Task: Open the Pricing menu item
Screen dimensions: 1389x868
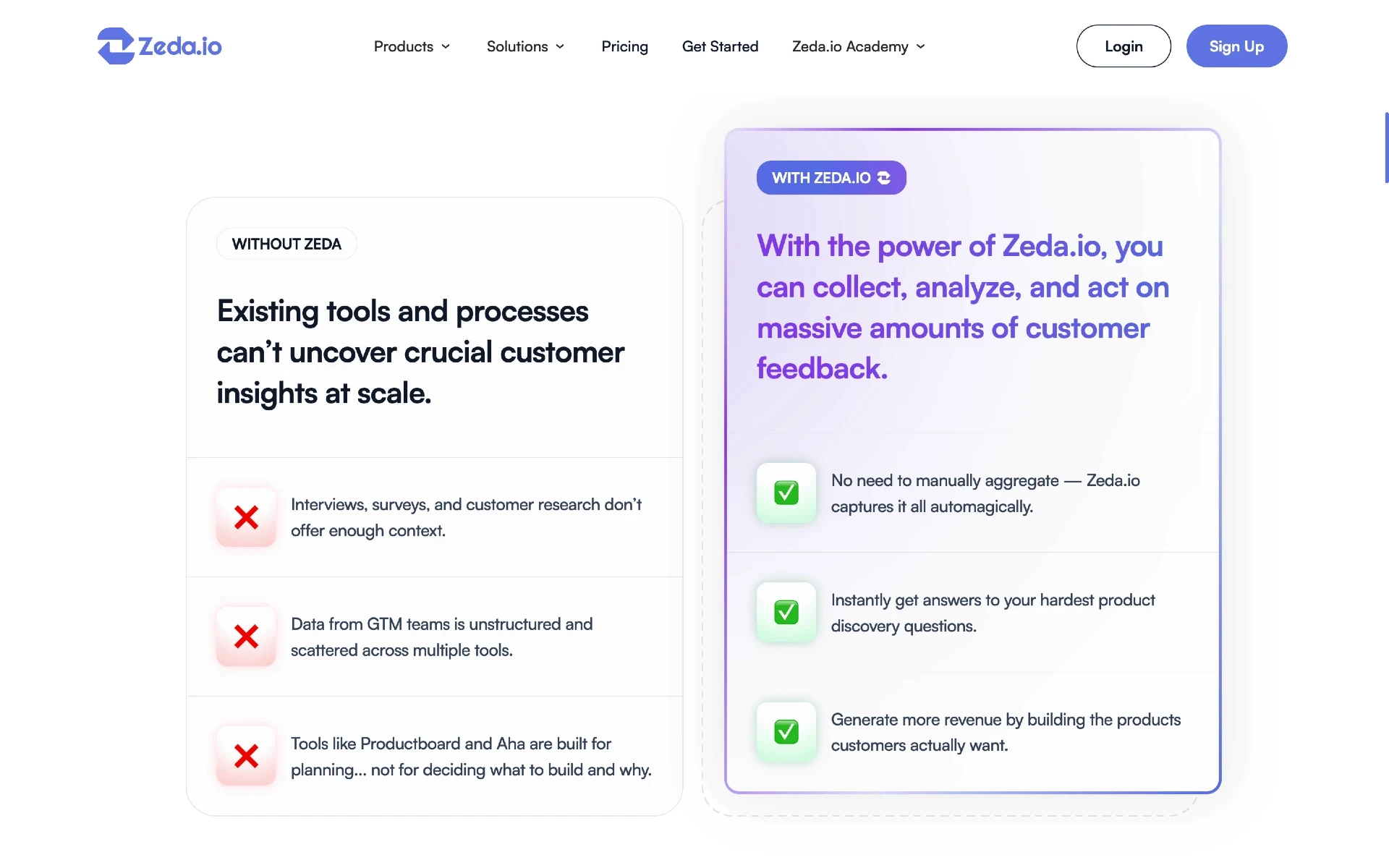Action: [x=624, y=45]
